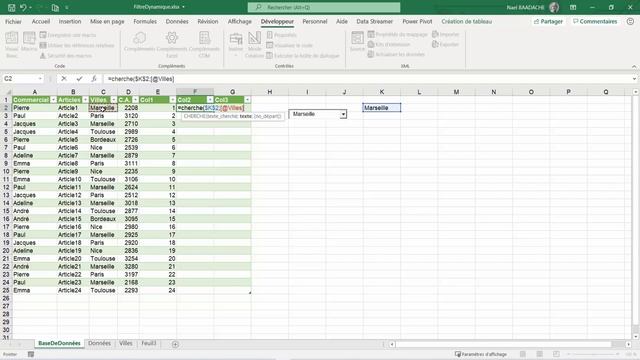Viewport: 640px width, 360px height.
Task: Open the Col1 column filter dropdown
Action: click(x=172, y=100)
